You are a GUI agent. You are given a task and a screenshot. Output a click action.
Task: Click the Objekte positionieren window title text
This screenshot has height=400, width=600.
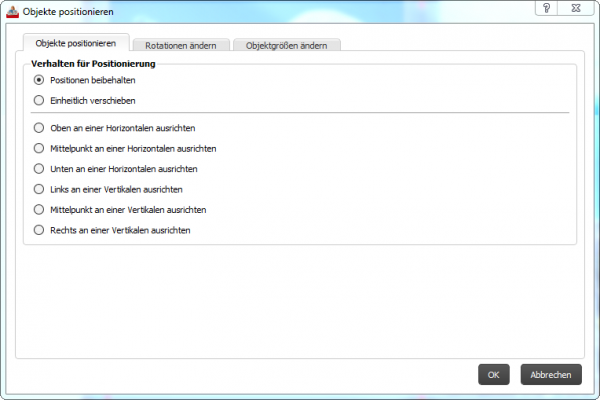point(68,12)
